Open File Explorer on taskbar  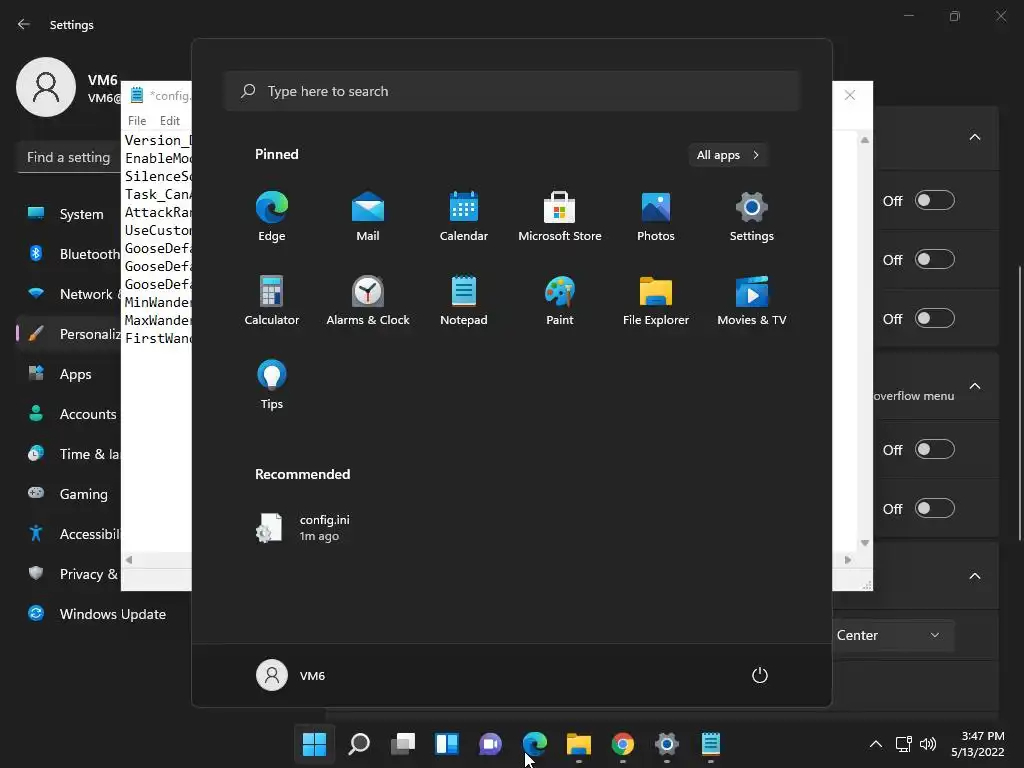coord(579,743)
